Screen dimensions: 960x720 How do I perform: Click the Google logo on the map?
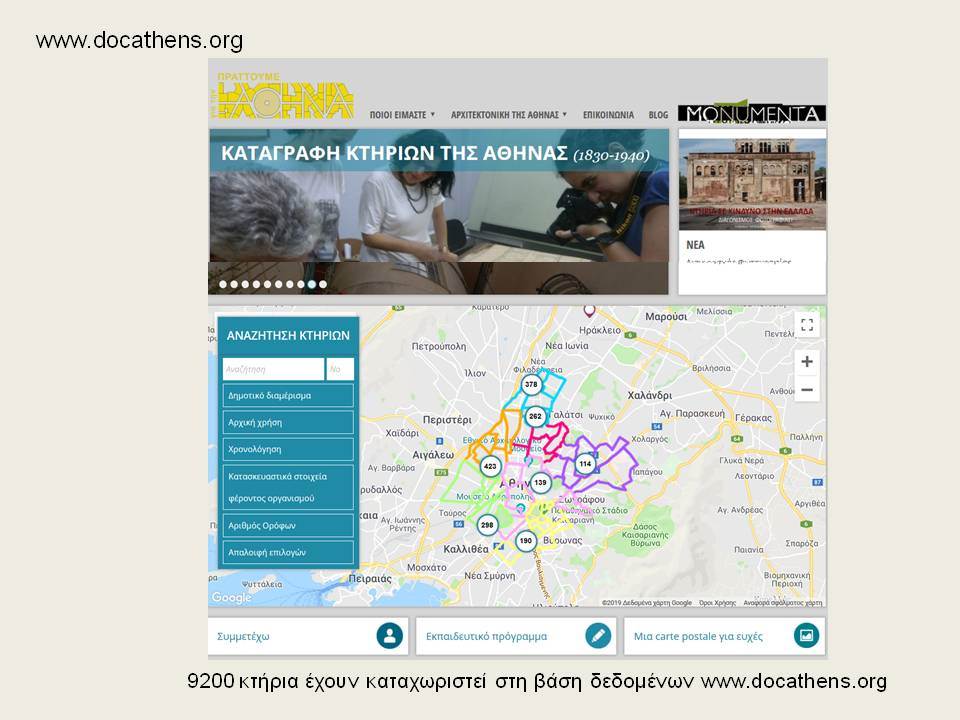coord(231,597)
